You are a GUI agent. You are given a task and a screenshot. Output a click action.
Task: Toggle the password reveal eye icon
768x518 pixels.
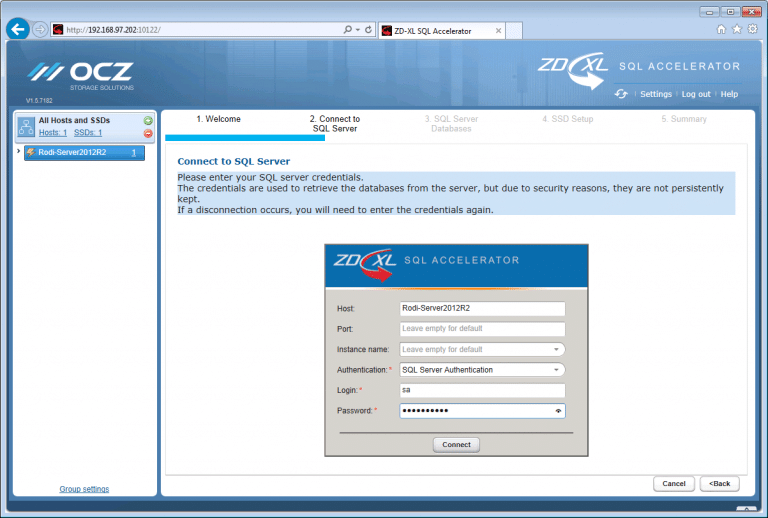click(558, 411)
